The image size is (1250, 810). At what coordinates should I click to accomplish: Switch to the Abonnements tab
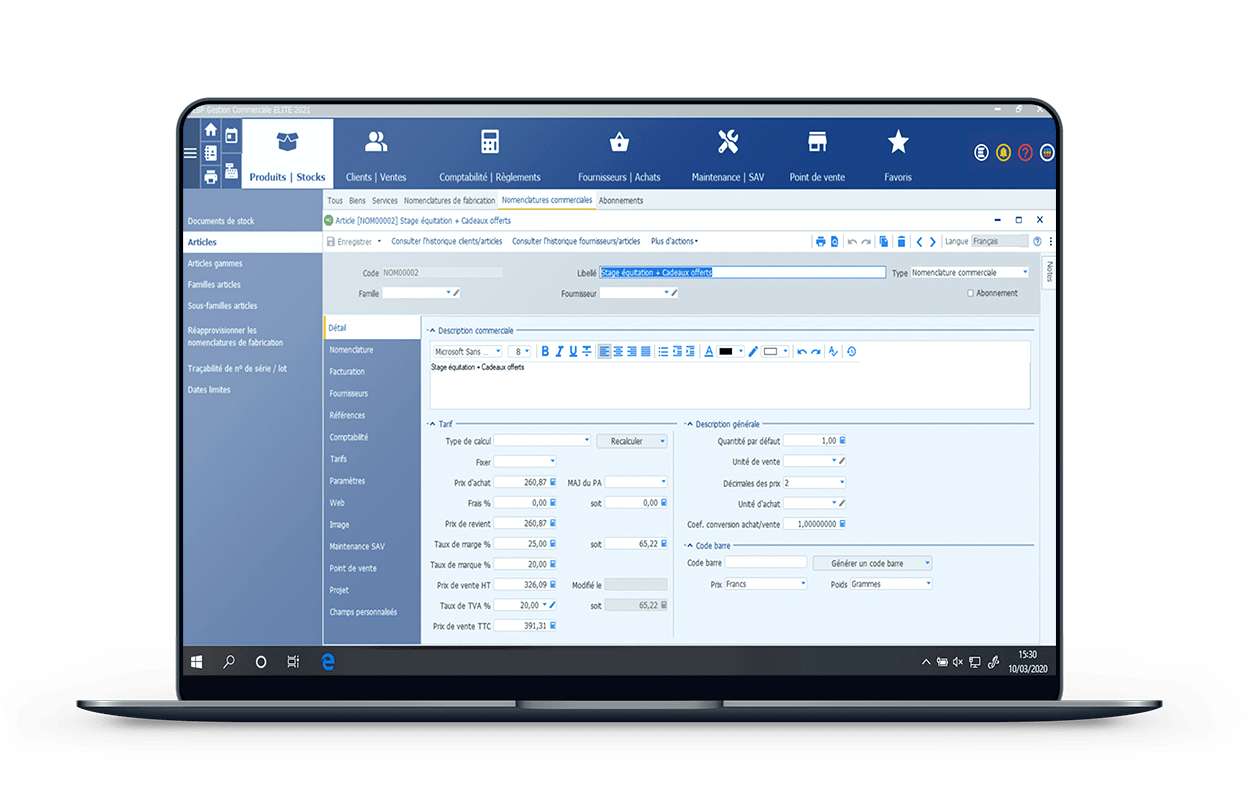[x=621, y=200]
